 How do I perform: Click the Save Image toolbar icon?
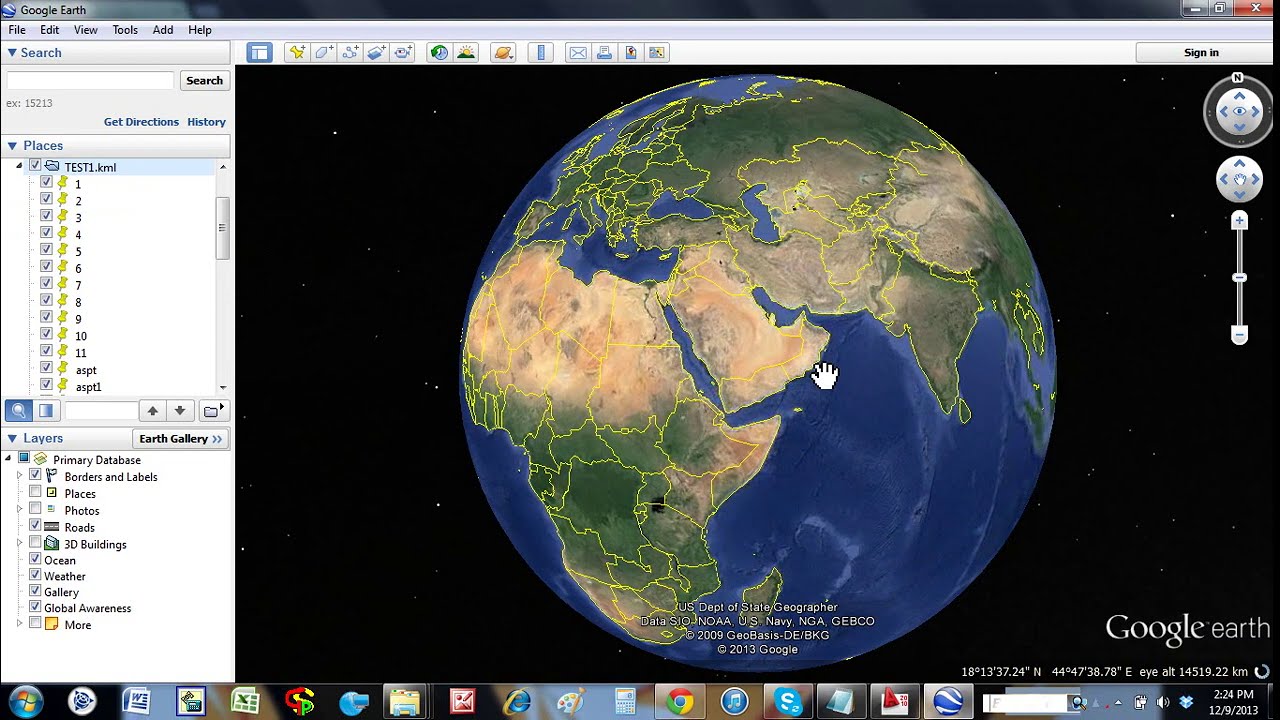[631, 53]
